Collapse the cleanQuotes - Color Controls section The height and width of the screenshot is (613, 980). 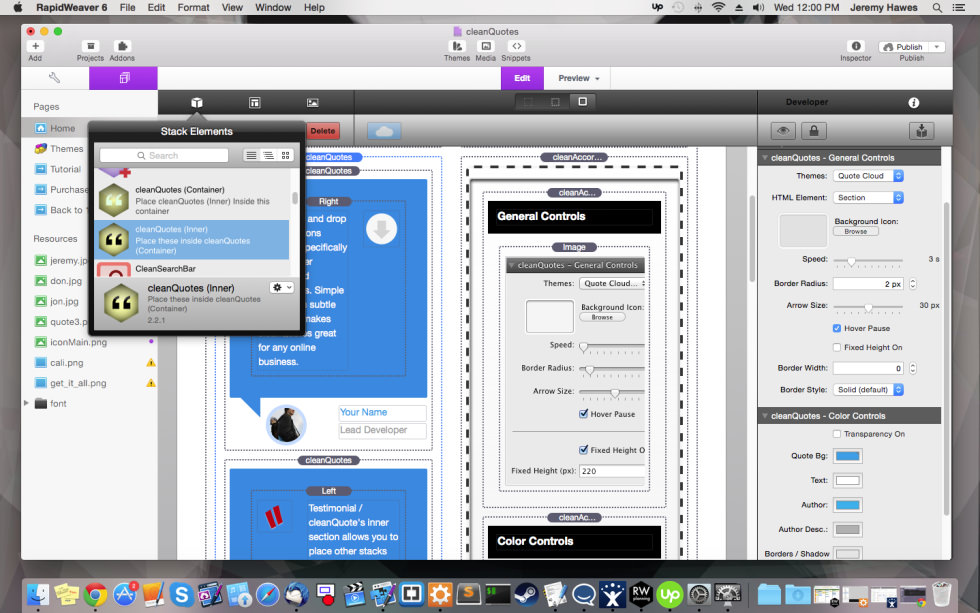[764, 416]
